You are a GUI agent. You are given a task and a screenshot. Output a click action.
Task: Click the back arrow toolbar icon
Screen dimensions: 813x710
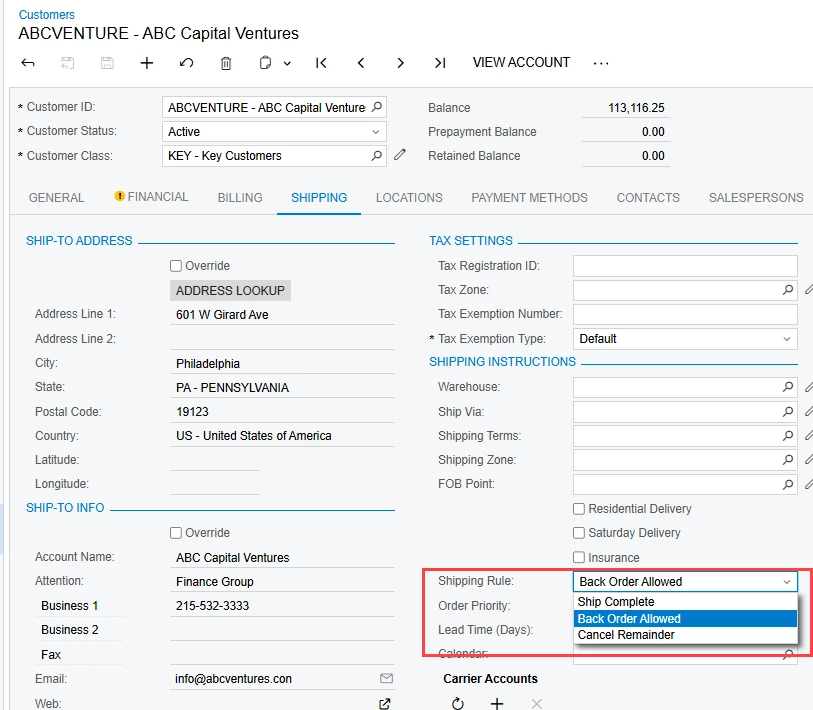click(28, 63)
